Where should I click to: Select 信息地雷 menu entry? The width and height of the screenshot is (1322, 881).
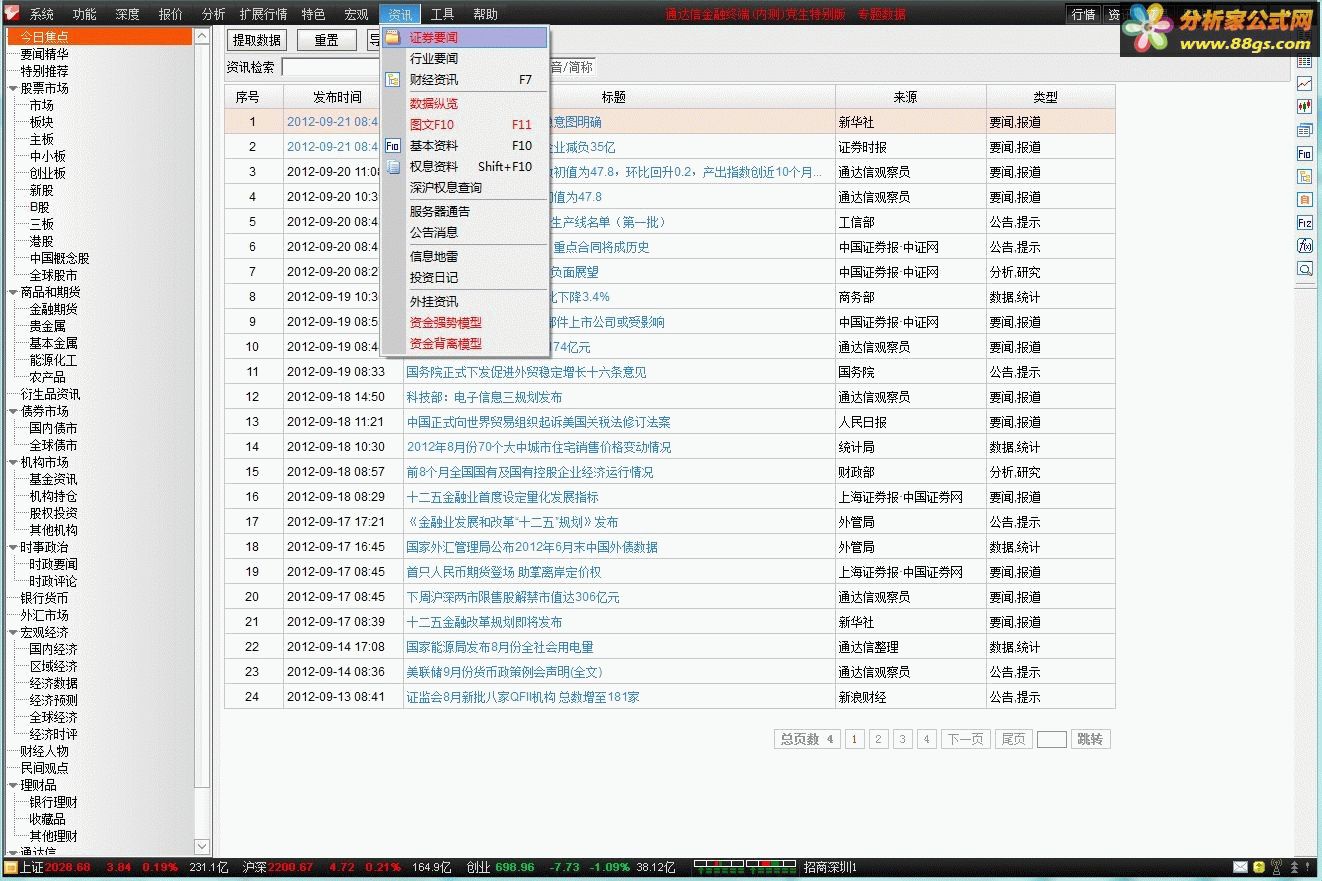464,257
